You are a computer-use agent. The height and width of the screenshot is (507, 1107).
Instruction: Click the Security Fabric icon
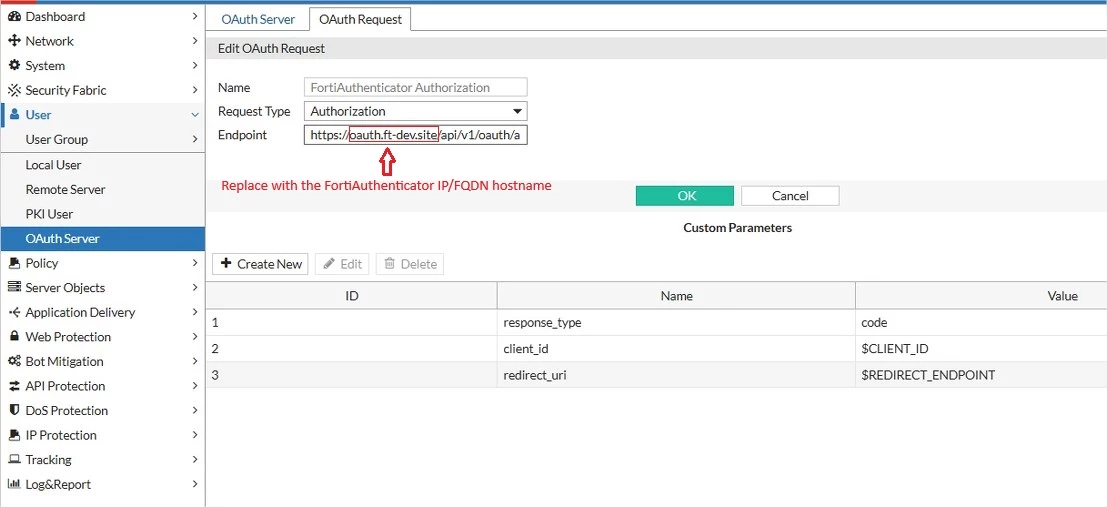14,90
